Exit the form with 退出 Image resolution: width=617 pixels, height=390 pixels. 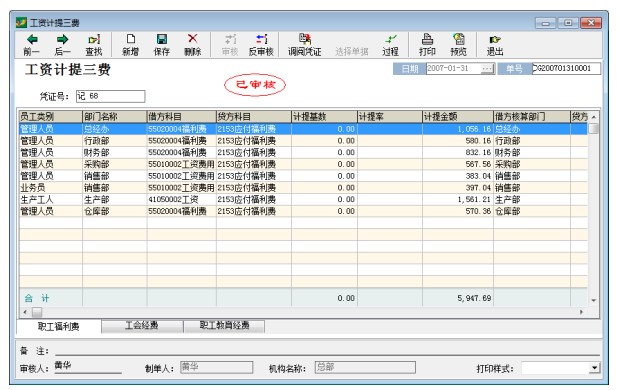click(495, 45)
